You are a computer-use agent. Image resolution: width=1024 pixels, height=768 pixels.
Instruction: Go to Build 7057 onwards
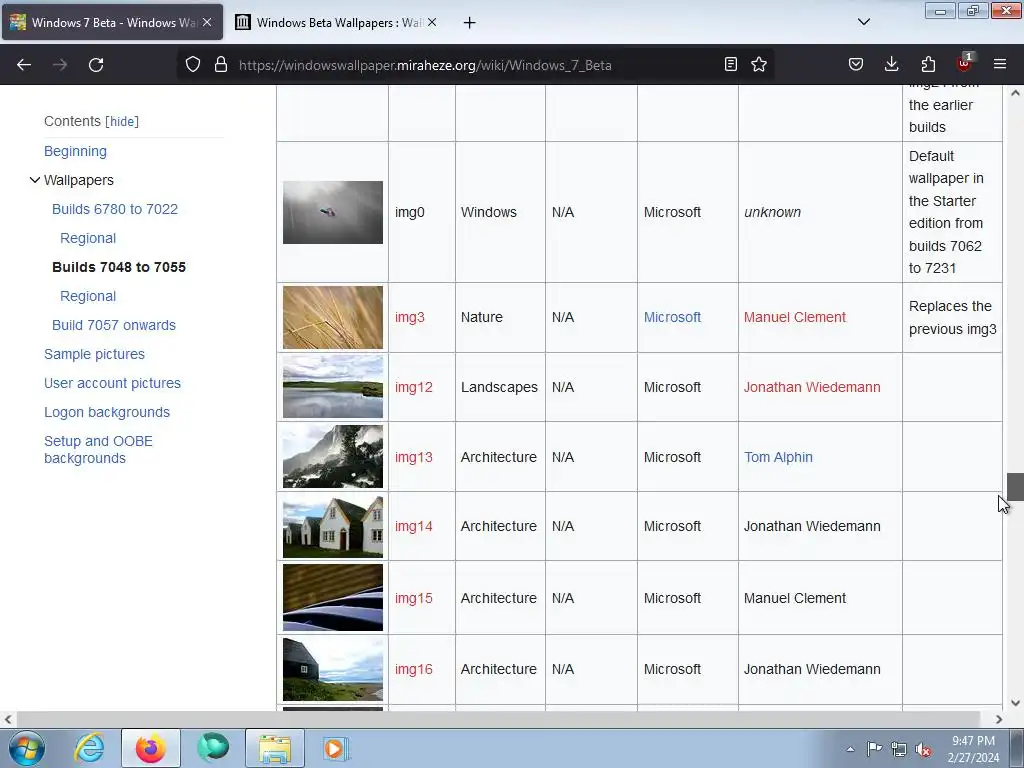(x=114, y=325)
